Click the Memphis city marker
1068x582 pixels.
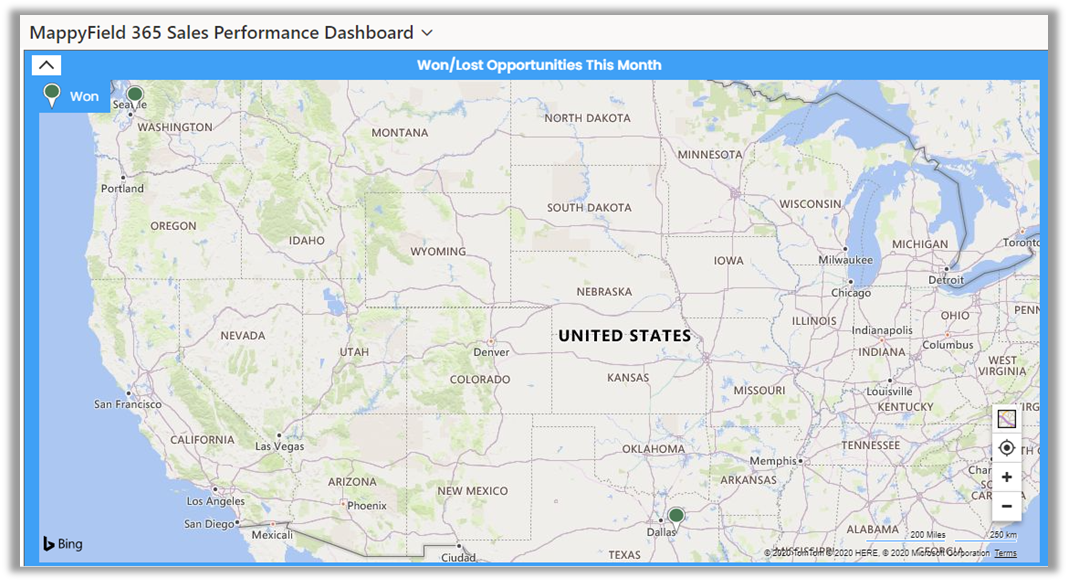point(801,461)
